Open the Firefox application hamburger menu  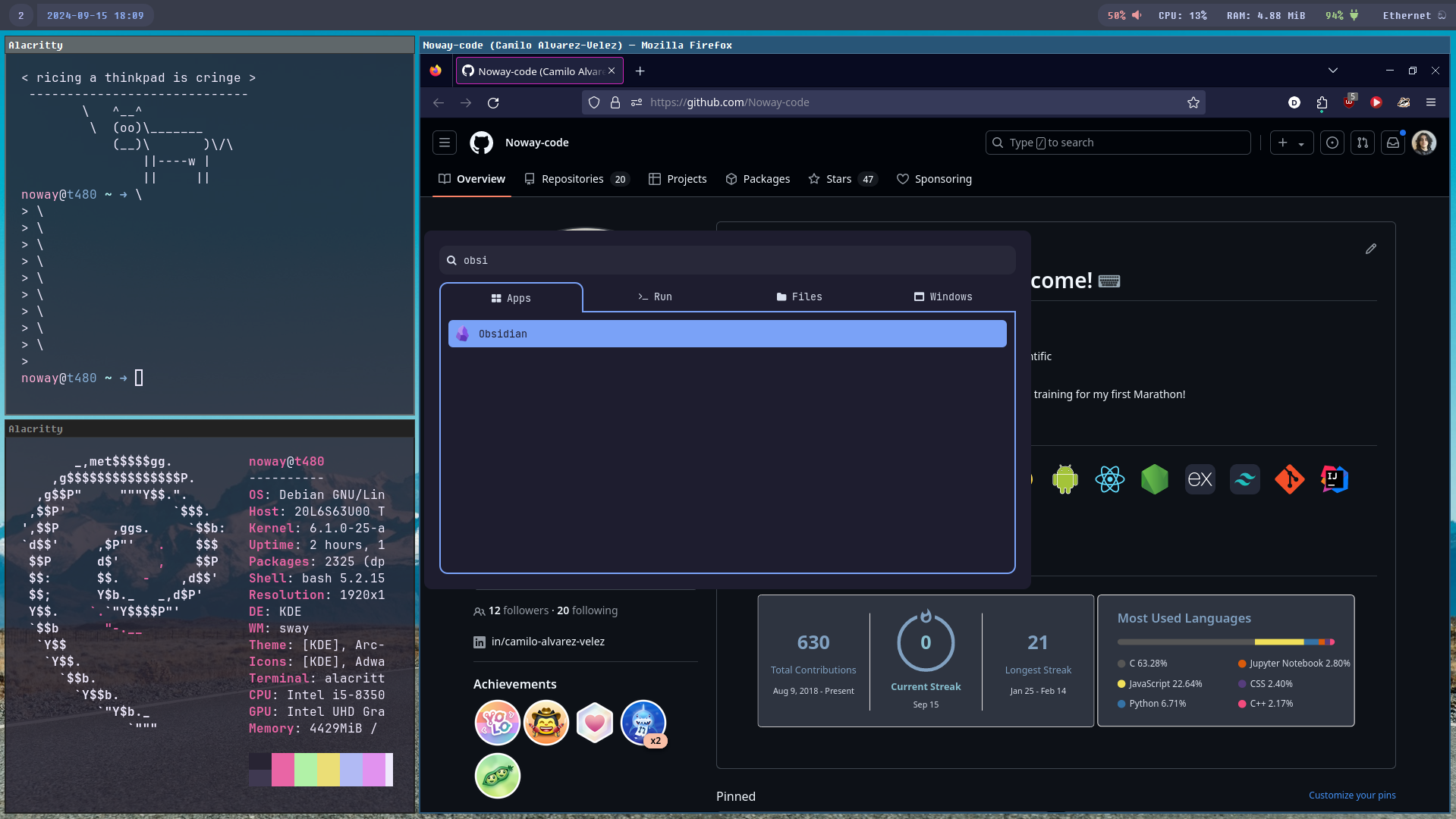(1431, 102)
